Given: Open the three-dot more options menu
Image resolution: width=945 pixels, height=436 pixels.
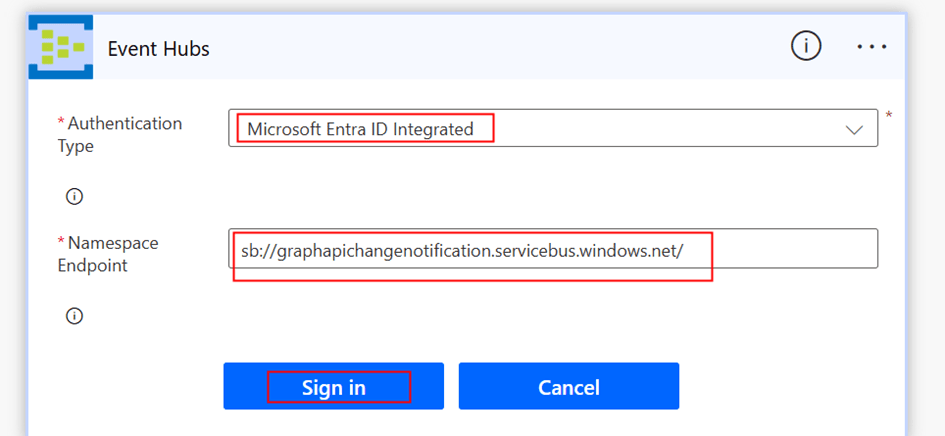Looking at the screenshot, I should coord(872,47).
